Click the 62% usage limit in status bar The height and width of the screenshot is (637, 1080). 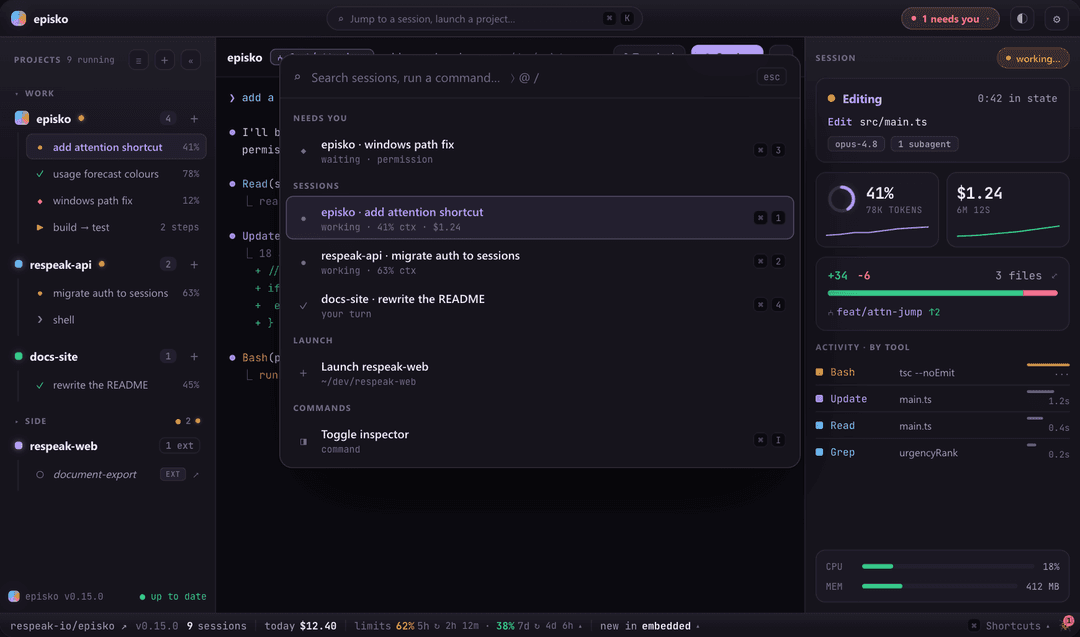(405, 626)
